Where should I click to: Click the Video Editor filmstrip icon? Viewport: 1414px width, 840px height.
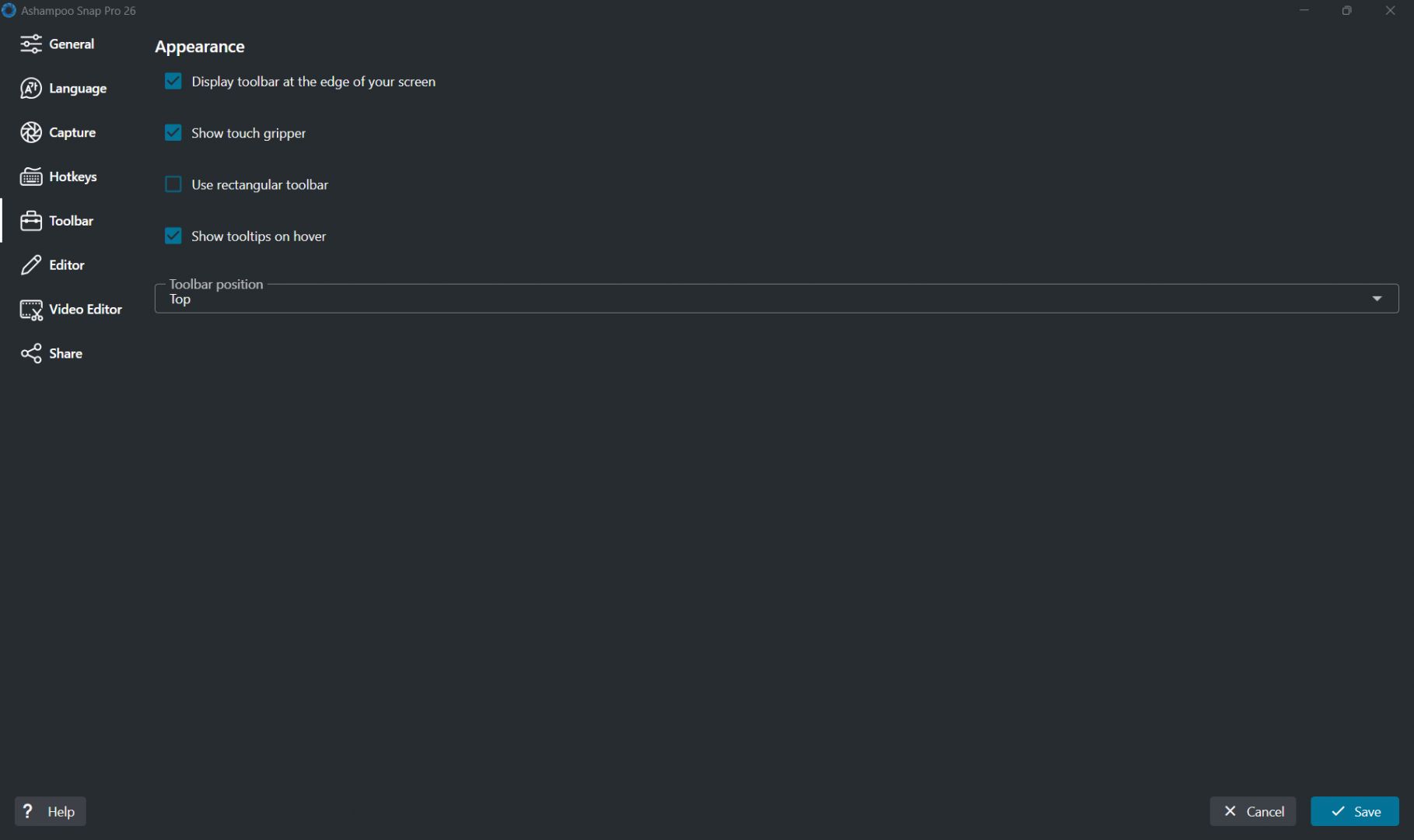coord(31,310)
